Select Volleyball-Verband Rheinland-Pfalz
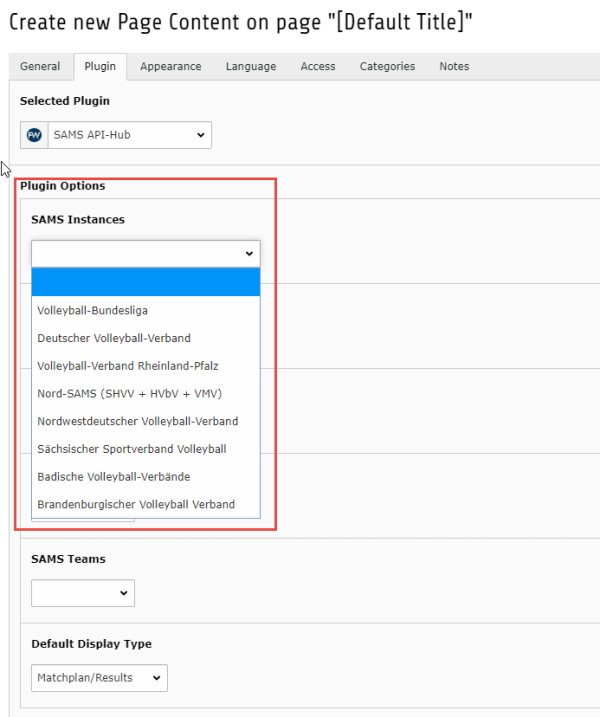This screenshot has width=600, height=717. point(146,366)
